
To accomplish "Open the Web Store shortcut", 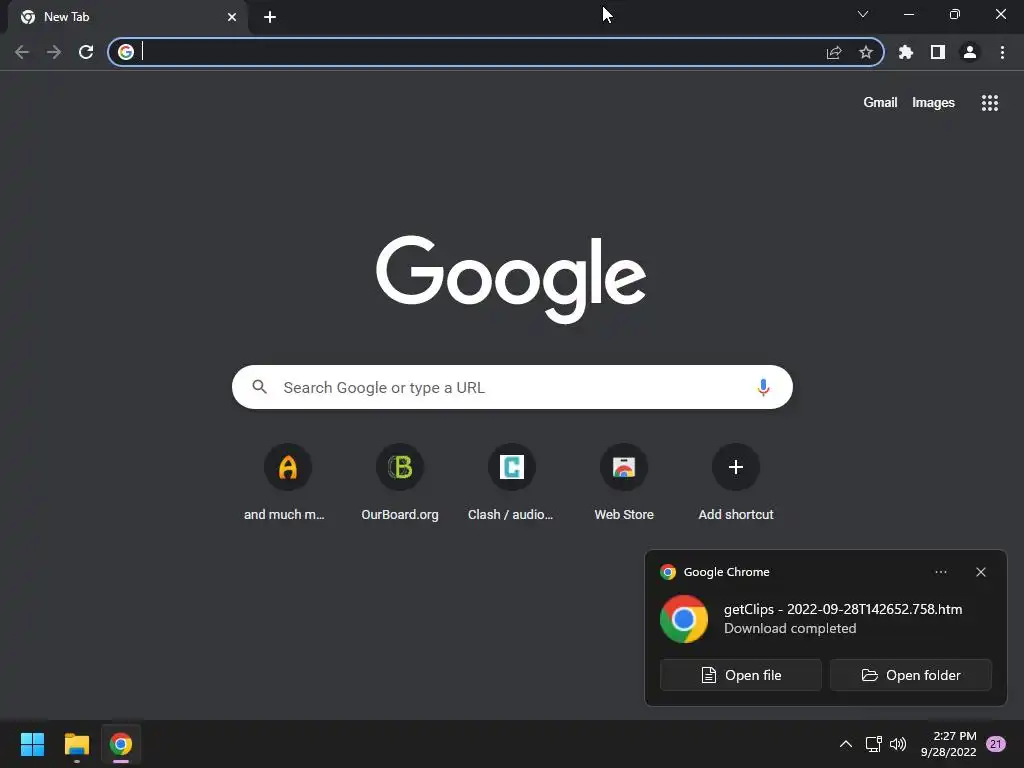I will click(624, 483).
